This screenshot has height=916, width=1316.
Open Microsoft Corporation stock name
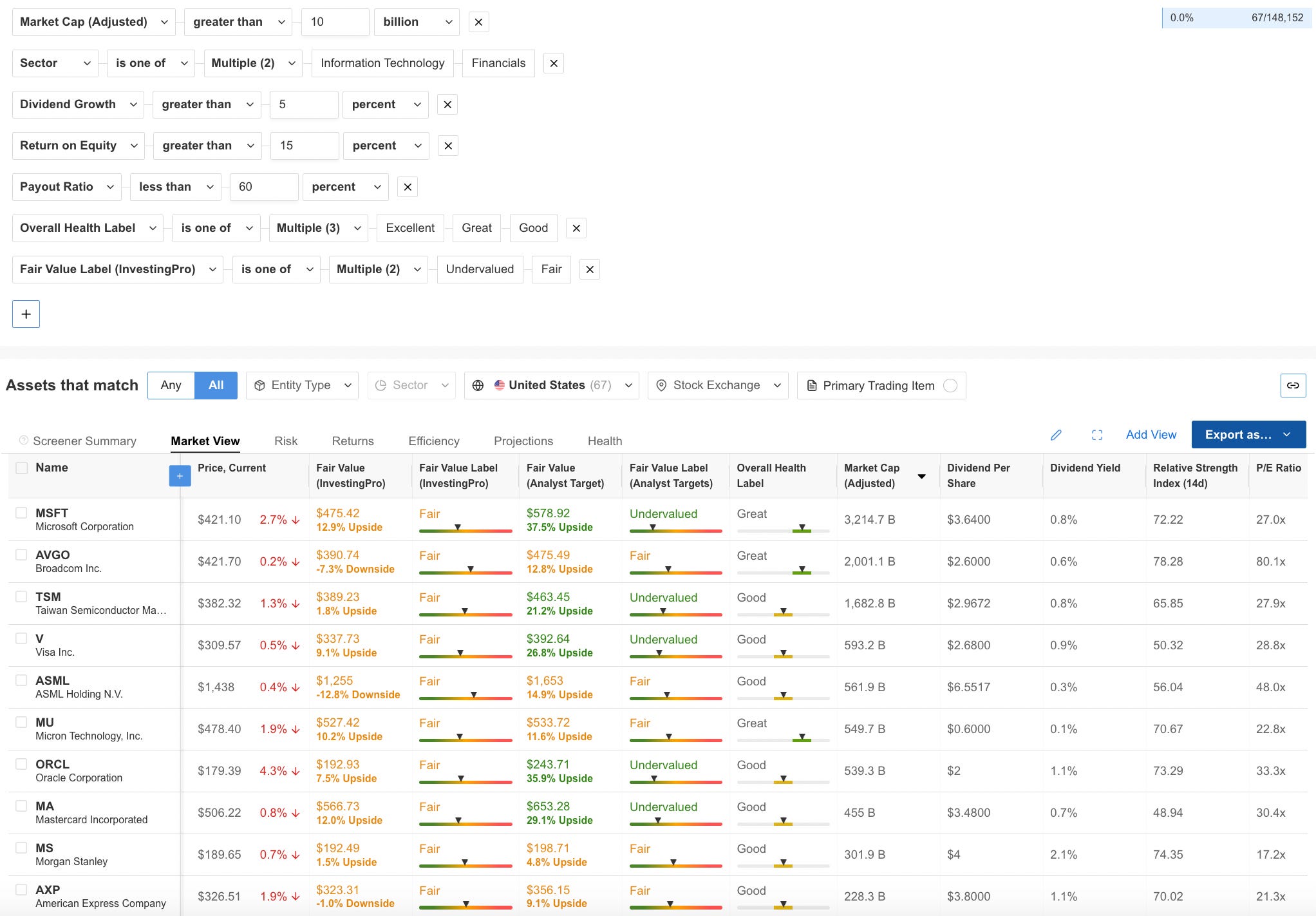[x=84, y=527]
